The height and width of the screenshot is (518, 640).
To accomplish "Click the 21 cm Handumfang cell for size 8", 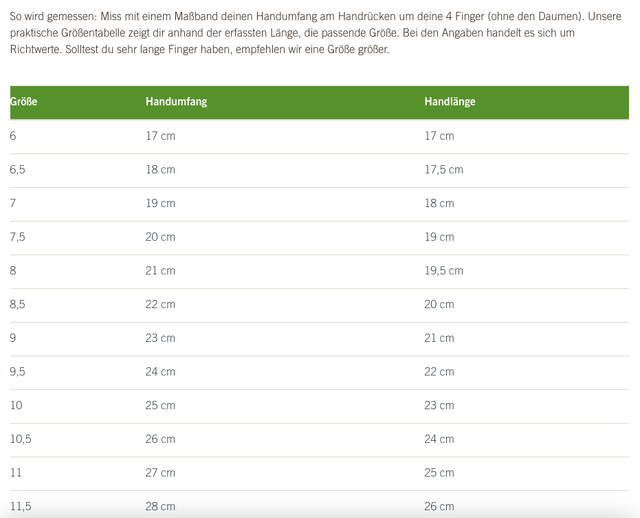I will pos(160,270).
